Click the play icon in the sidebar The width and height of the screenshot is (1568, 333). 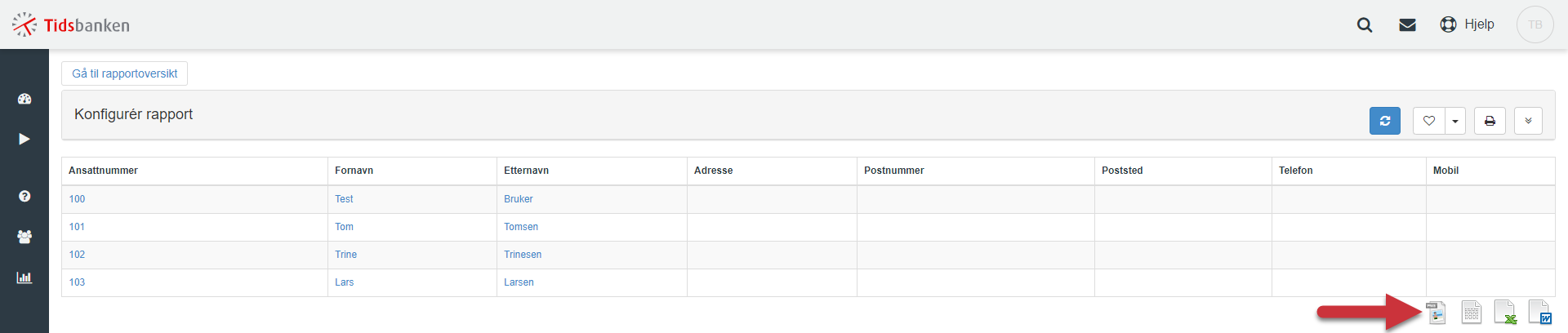[x=24, y=139]
